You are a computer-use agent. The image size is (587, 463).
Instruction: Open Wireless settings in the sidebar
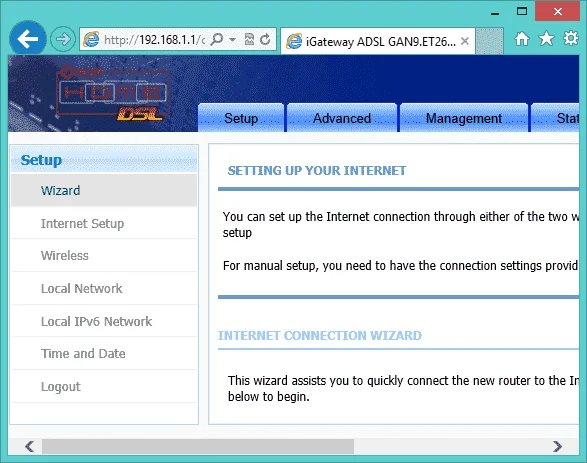click(104, 256)
